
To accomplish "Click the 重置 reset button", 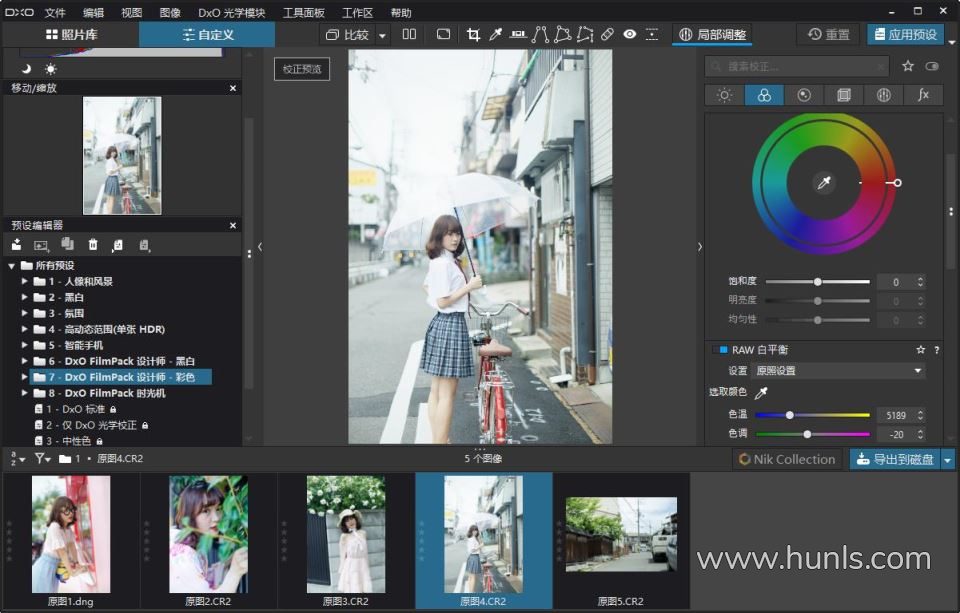I will click(x=828, y=34).
